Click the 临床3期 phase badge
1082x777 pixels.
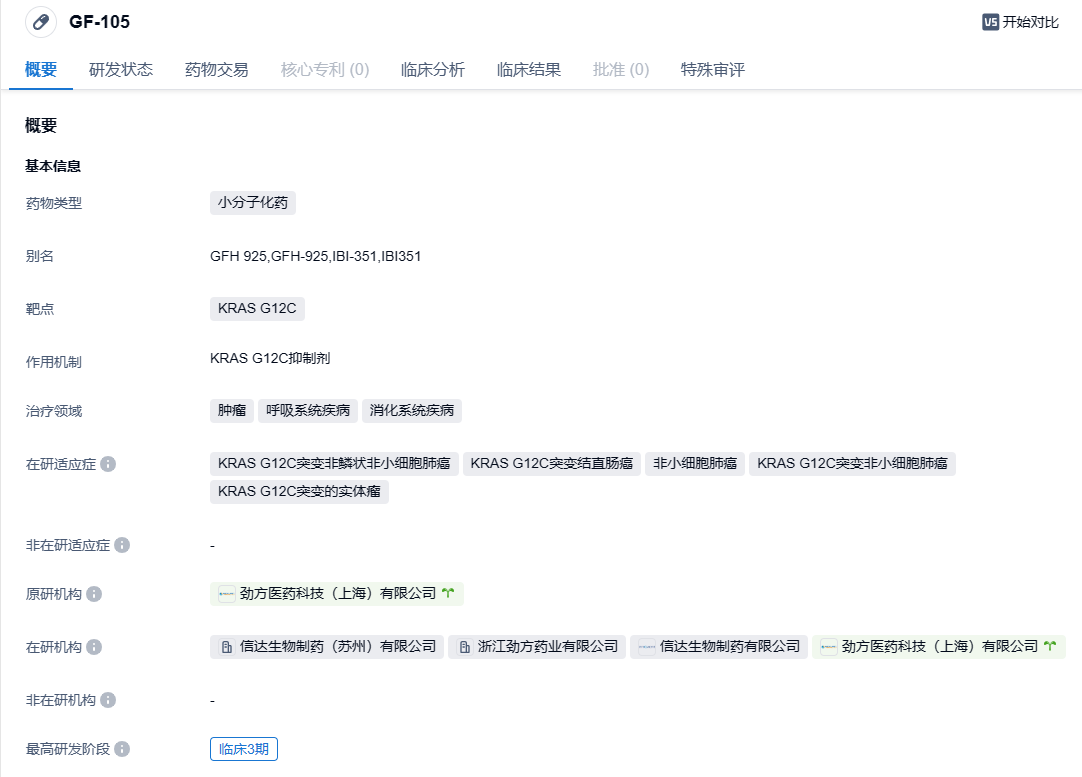[244, 749]
